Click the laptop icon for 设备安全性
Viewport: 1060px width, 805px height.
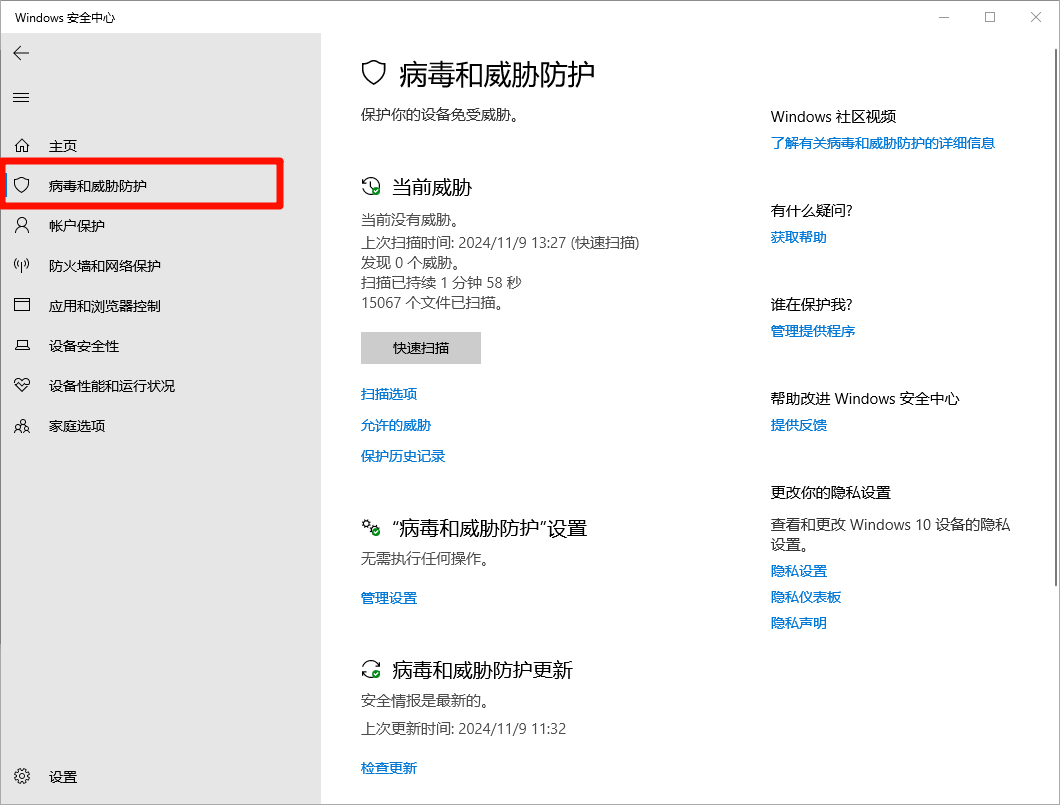point(22,345)
